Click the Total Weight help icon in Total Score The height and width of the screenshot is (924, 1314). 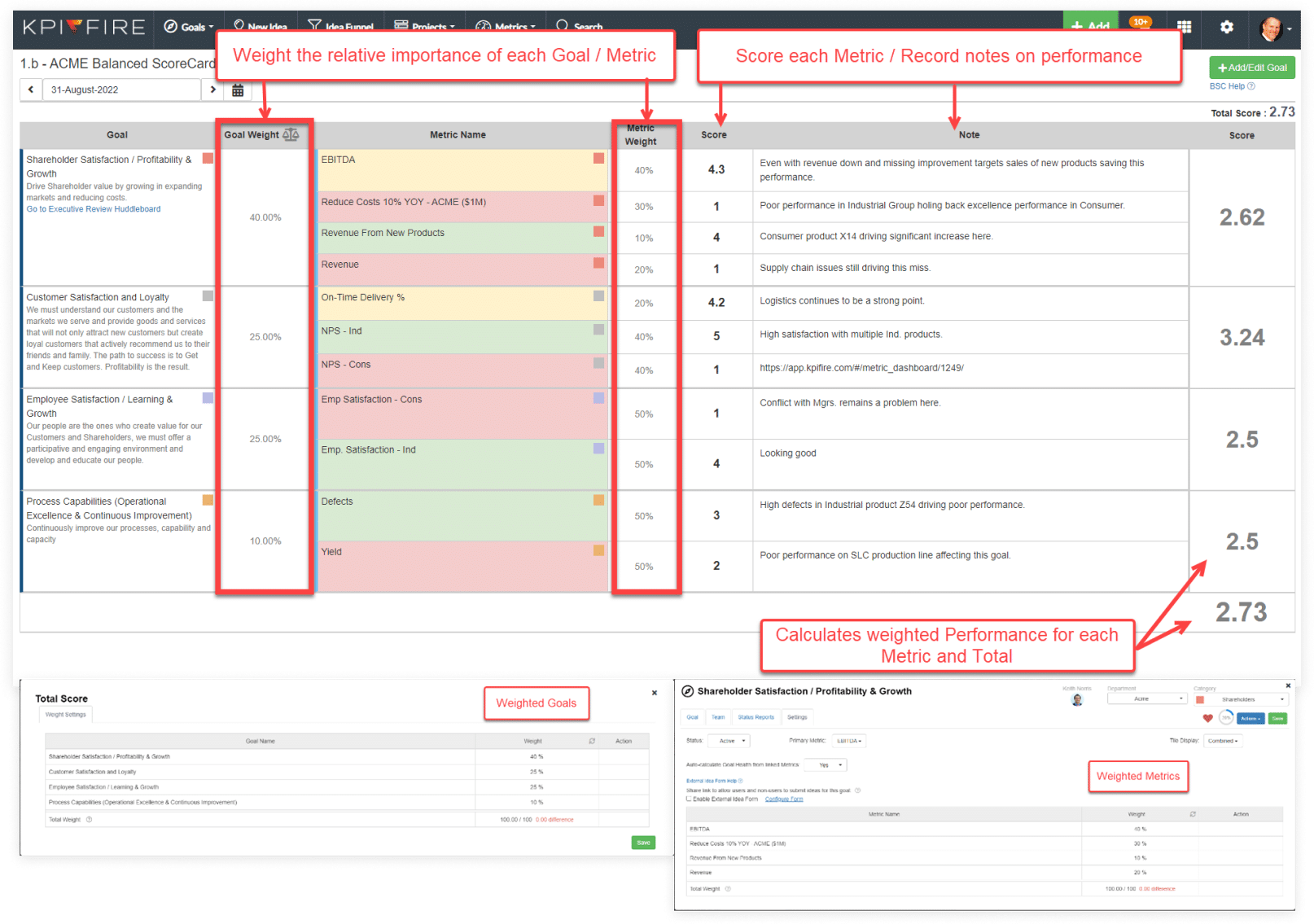(x=89, y=820)
